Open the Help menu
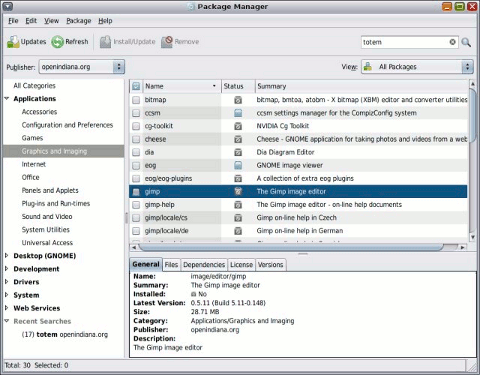Image resolution: width=480 pixels, height=375 pixels. [x=105, y=21]
